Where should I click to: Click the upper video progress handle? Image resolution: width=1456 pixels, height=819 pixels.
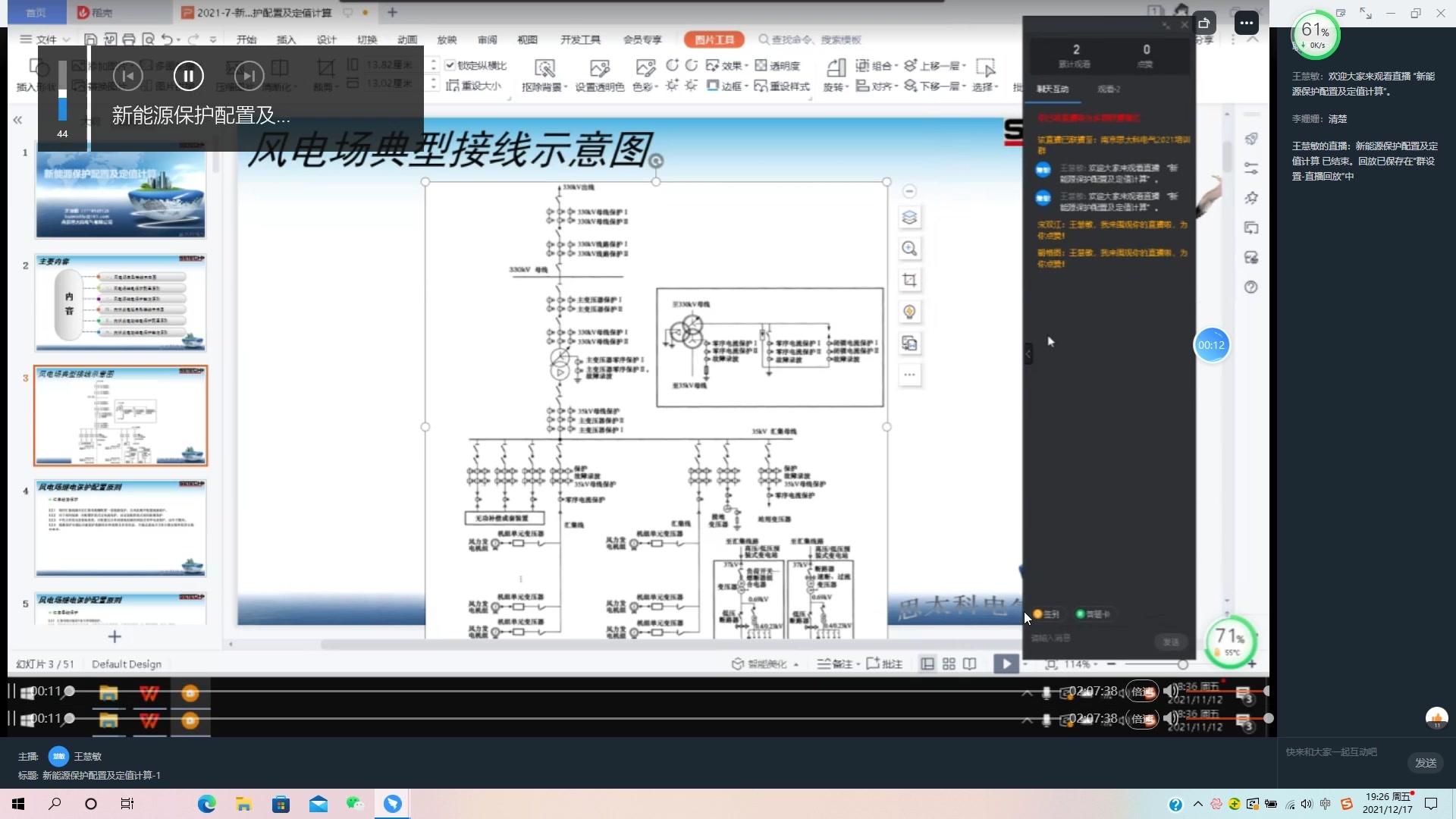69,691
